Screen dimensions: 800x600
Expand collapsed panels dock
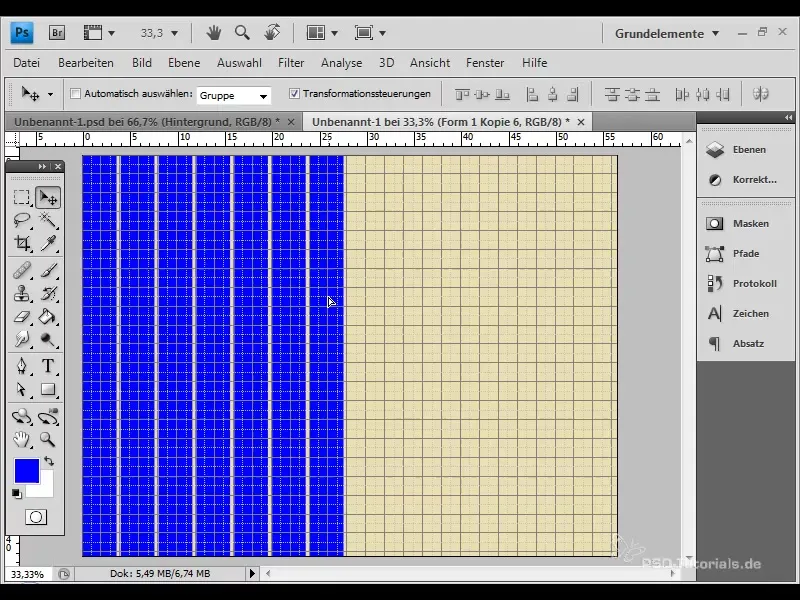pyautogui.click(x=788, y=117)
